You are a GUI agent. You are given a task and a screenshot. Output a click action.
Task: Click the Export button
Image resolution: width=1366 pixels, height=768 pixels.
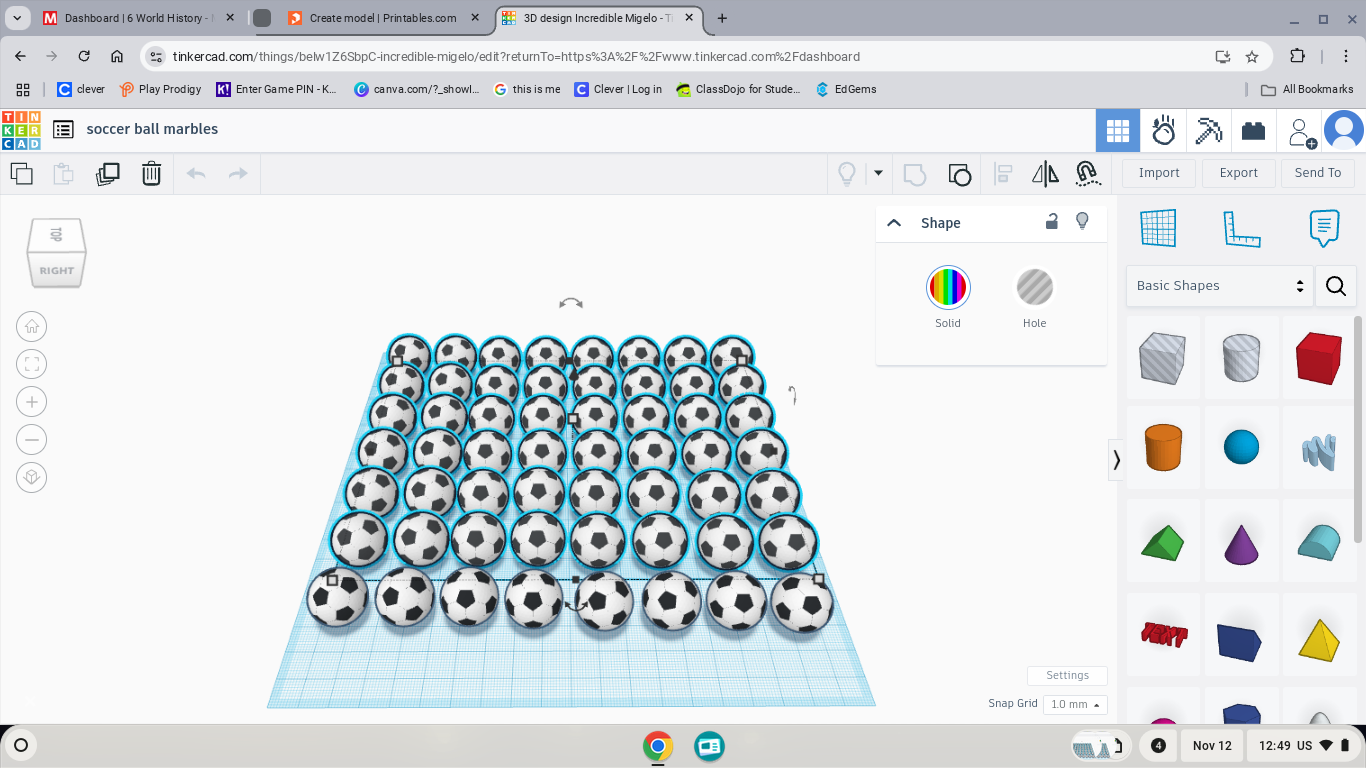(1238, 173)
